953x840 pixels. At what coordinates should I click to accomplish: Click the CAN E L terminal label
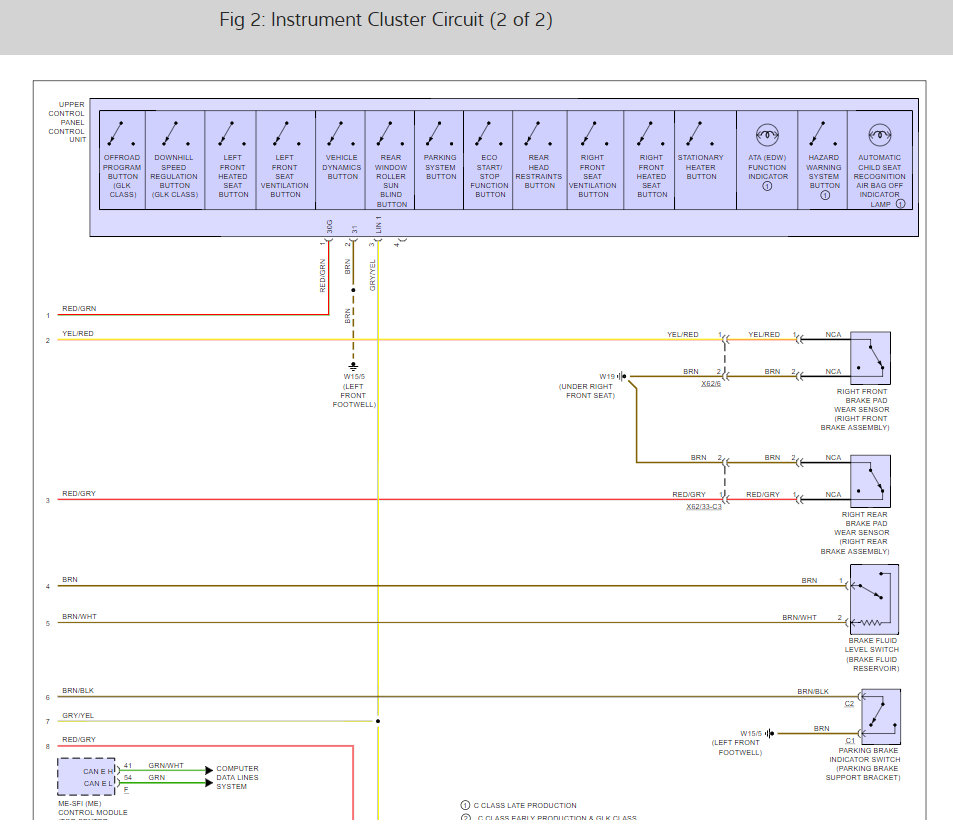[98, 783]
